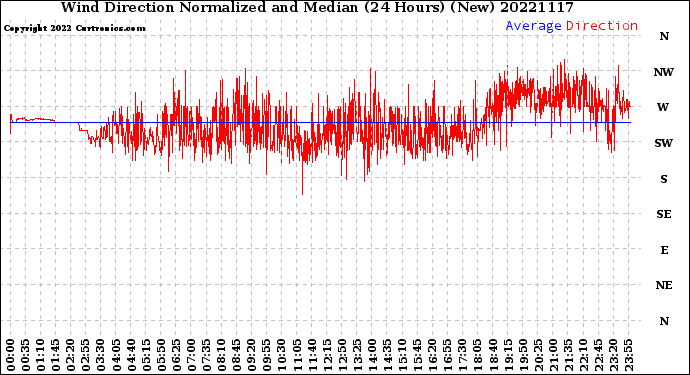Click the '15:45' time axis label
The height and width of the screenshot is (375, 690).
click(x=418, y=355)
